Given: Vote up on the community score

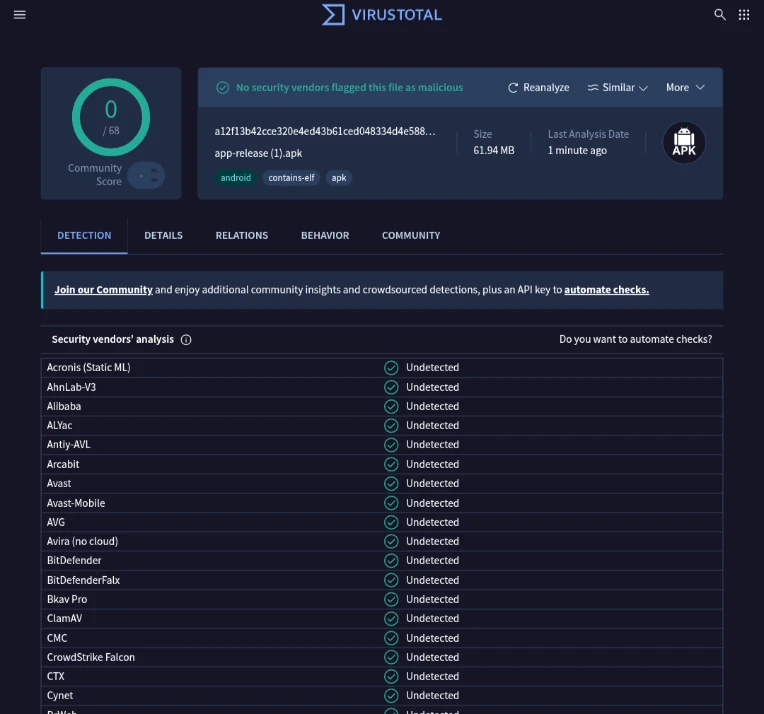Looking at the screenshot, I should click(154, 170).
